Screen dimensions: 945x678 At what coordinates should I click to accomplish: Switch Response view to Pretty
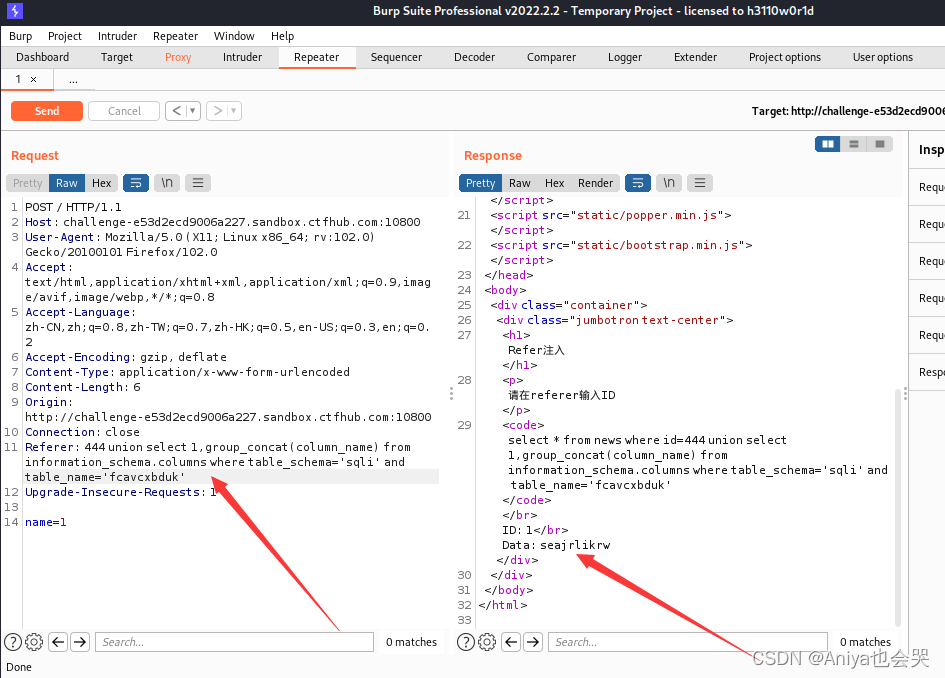pos(480,183)
